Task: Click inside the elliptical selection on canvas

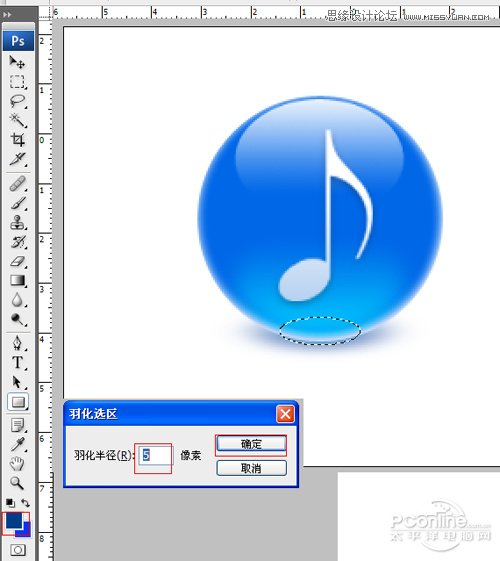Action: coord(320,331)
